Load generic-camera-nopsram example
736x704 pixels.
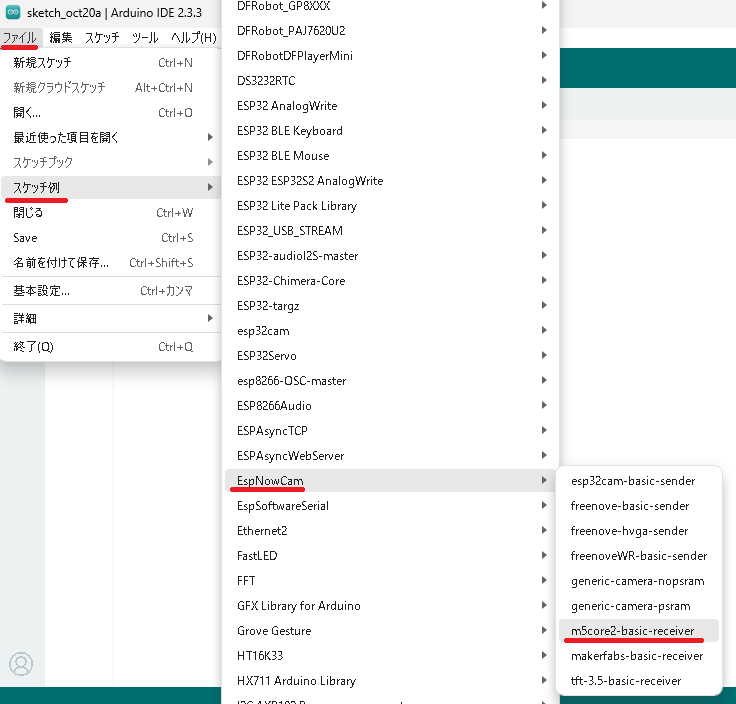point(639,581)
